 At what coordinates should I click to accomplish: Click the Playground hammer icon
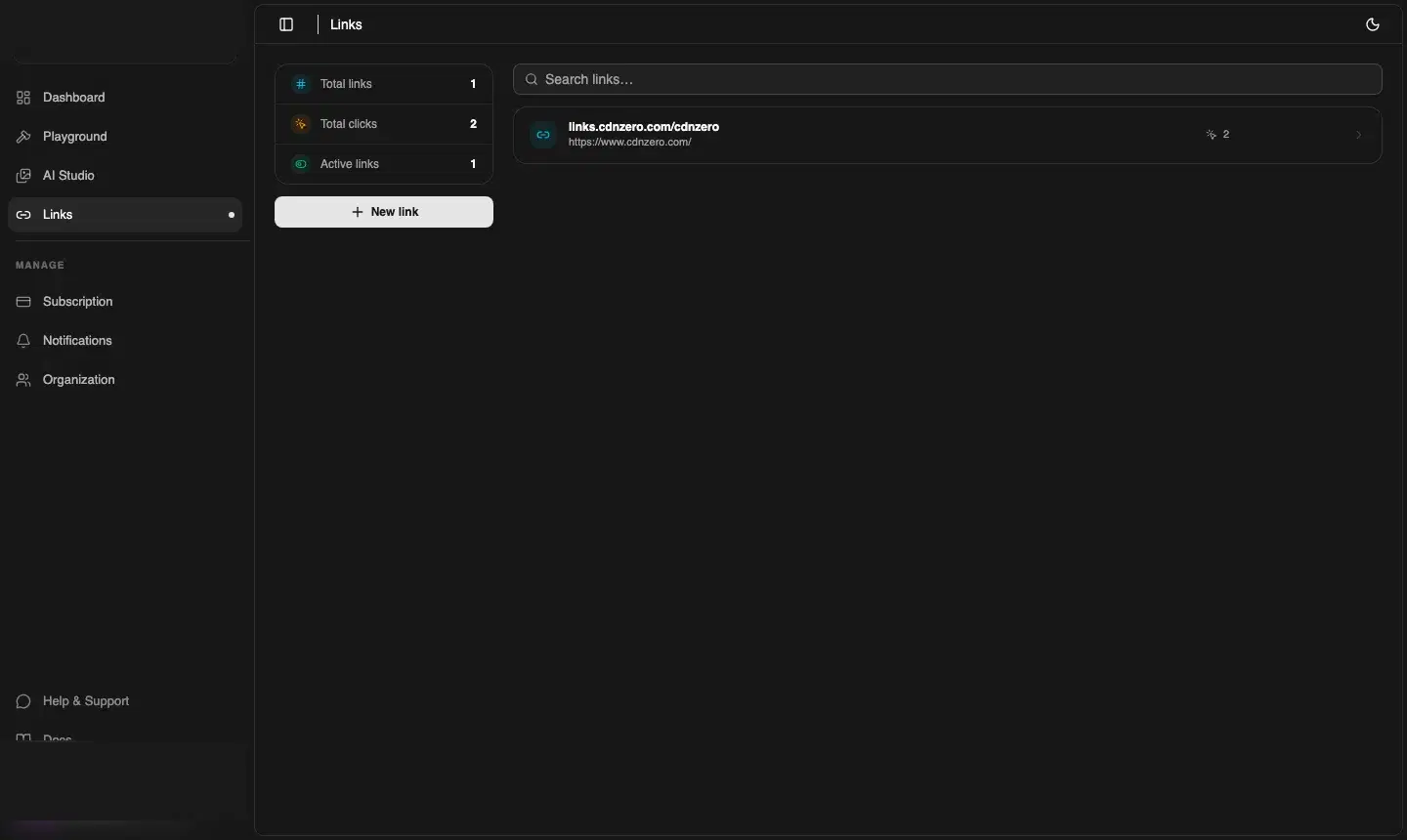tap(23, 137)
